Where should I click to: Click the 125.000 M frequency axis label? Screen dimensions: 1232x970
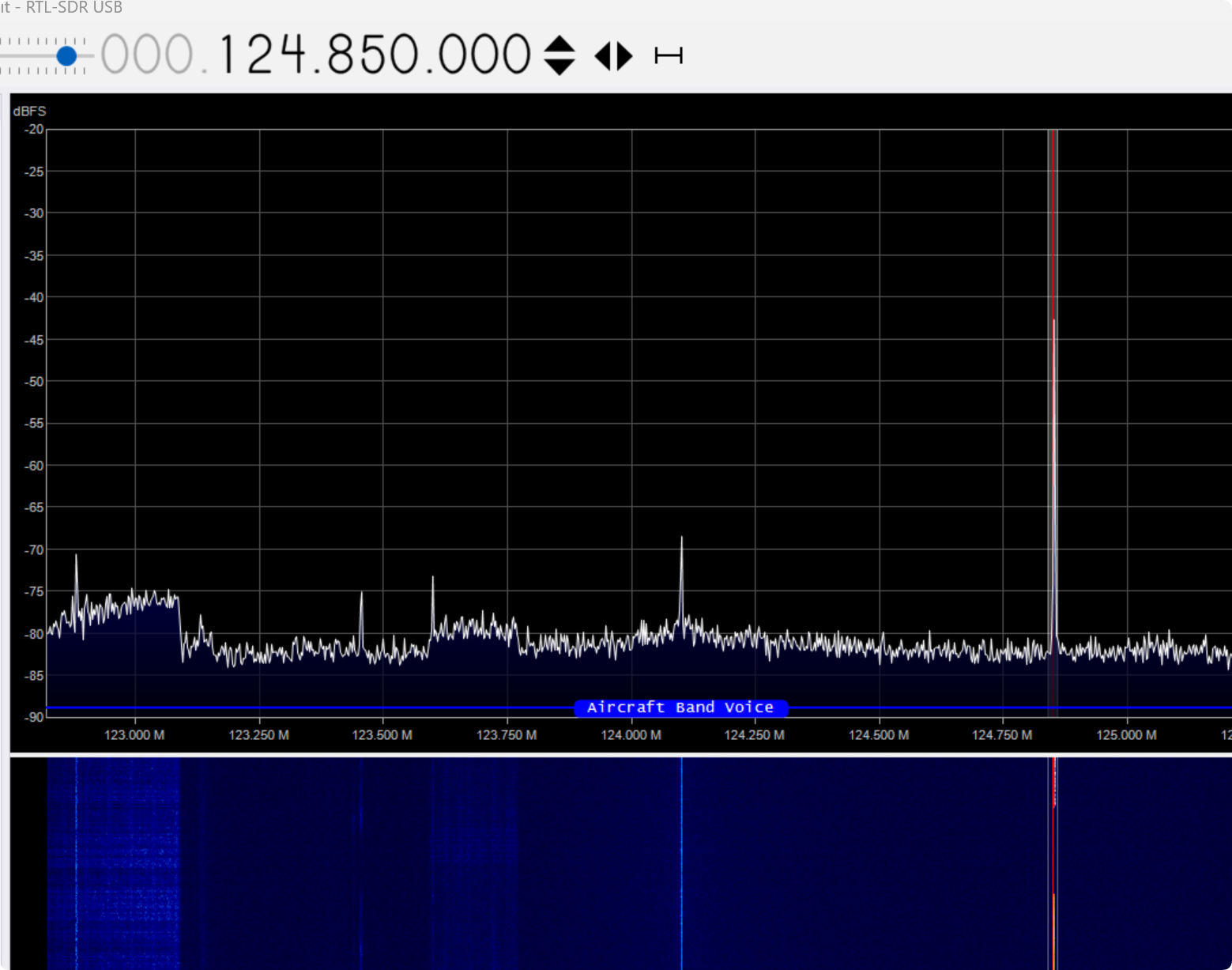1126,735
